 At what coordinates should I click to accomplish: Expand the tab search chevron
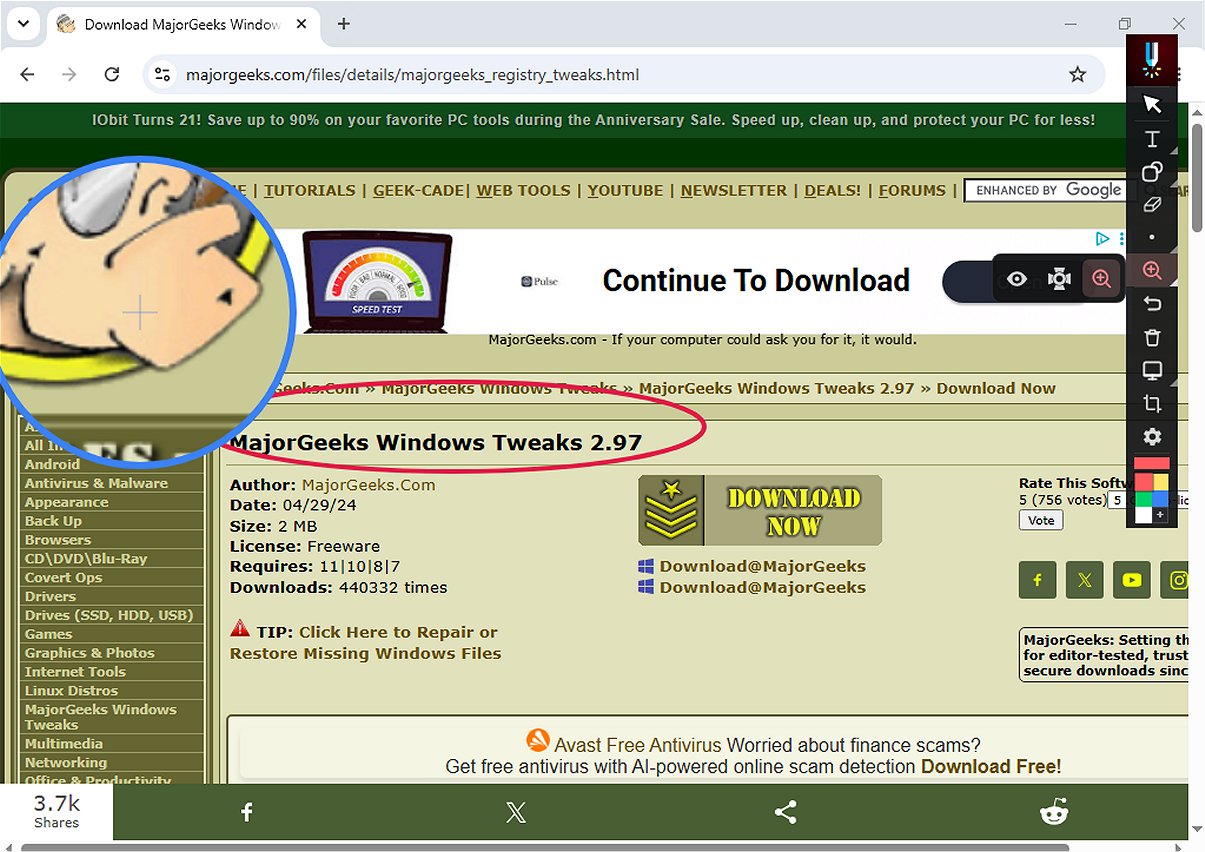(x=23, y=23)
